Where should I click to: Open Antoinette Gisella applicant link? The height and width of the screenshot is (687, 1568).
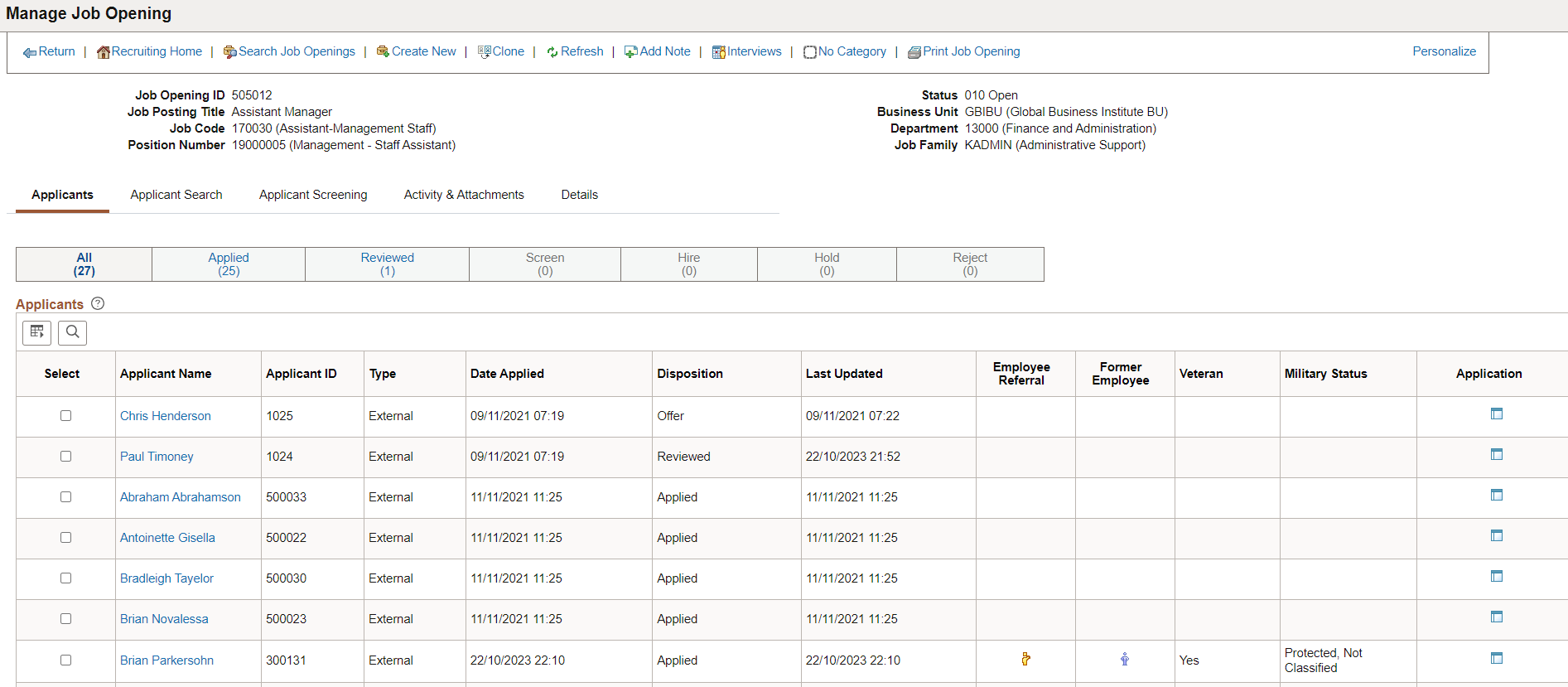[167, 538]
